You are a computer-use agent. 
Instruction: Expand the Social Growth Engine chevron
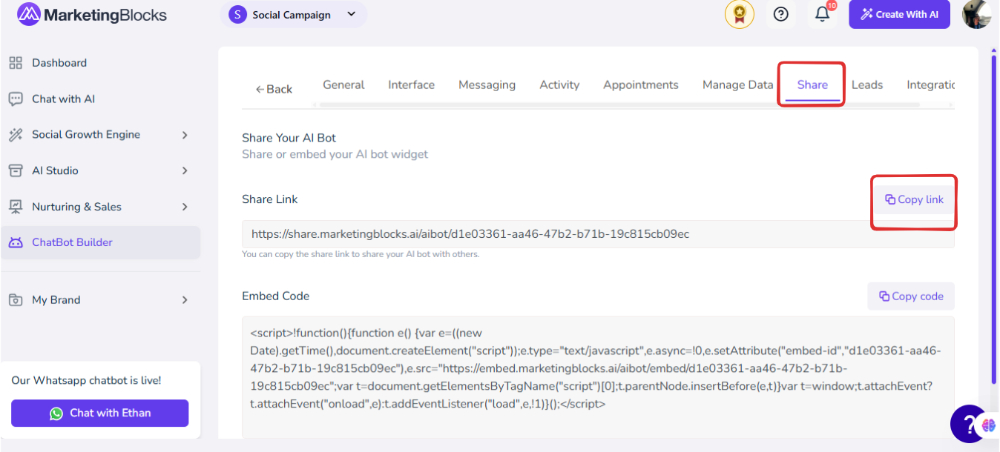185,135
